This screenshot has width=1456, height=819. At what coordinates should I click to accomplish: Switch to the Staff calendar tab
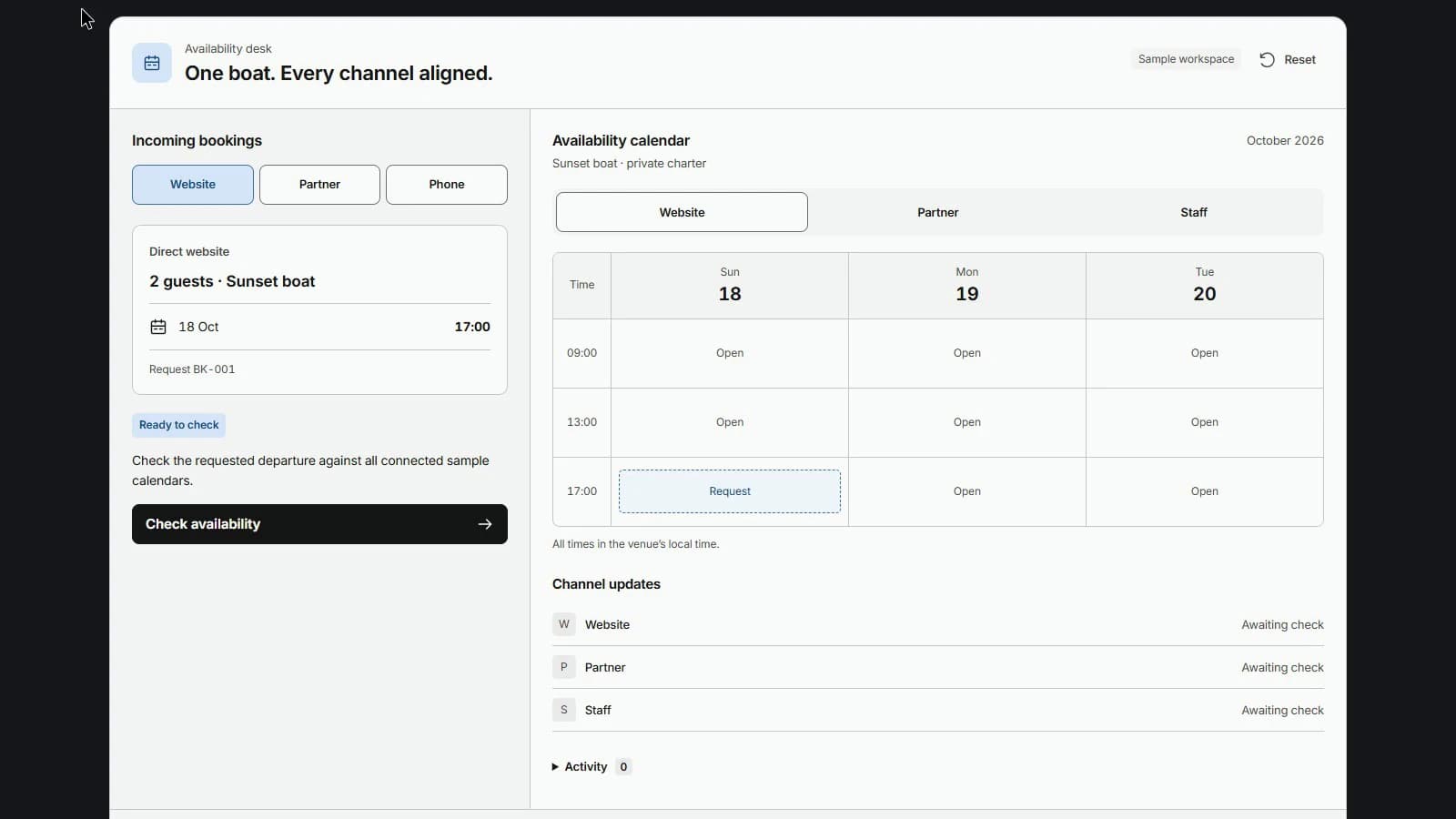point(1194,212)
